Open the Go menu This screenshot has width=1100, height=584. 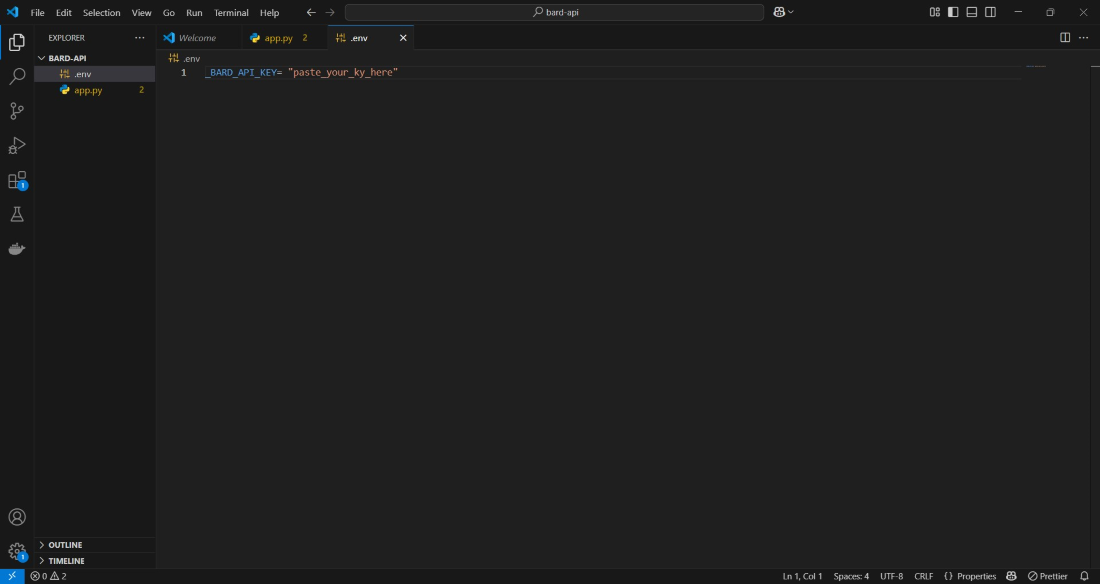point(168,13)
